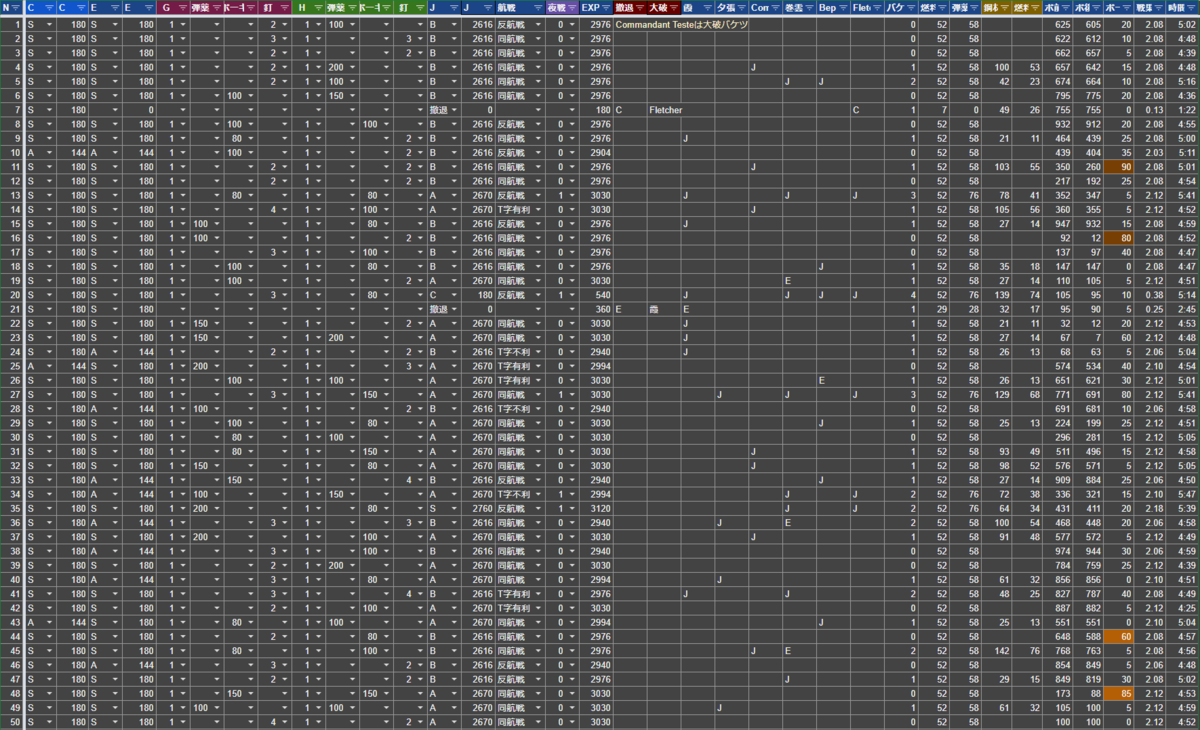Select the orange 60 cell in row 44

1119,636
